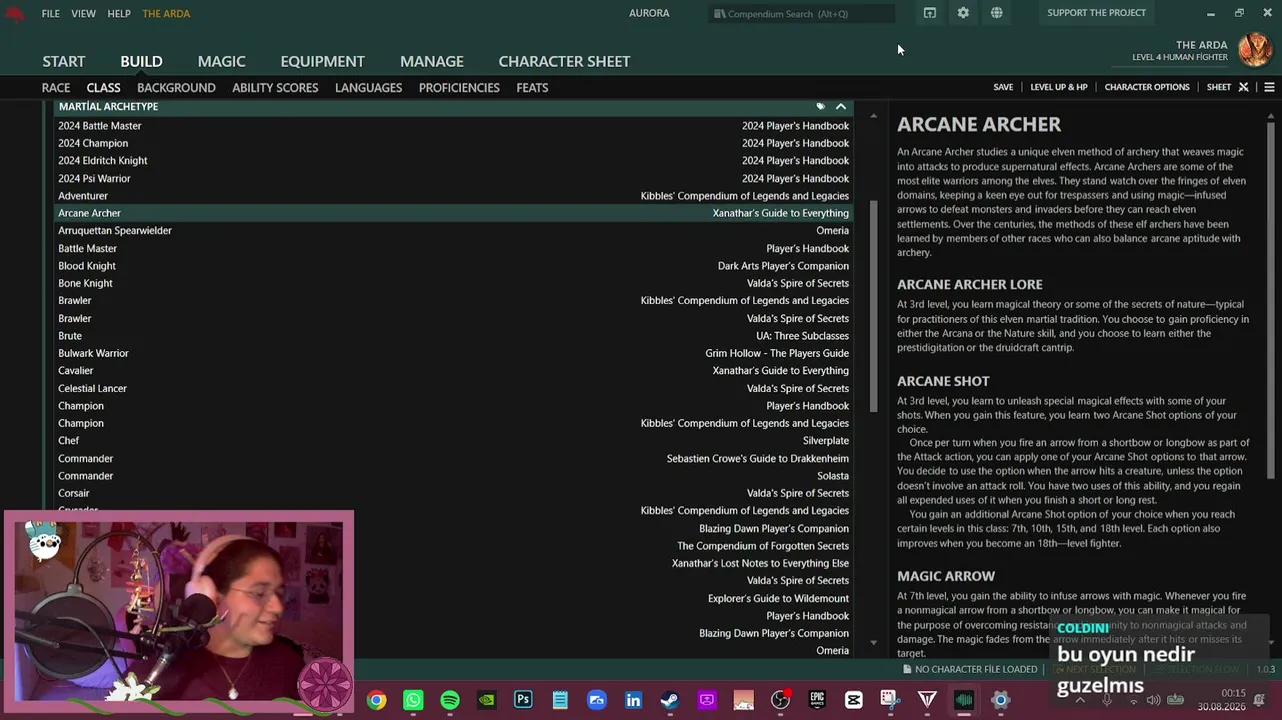Open the volume control in system tray
The height and width of the screenshot is (720, 1282).
(1152, 700)
